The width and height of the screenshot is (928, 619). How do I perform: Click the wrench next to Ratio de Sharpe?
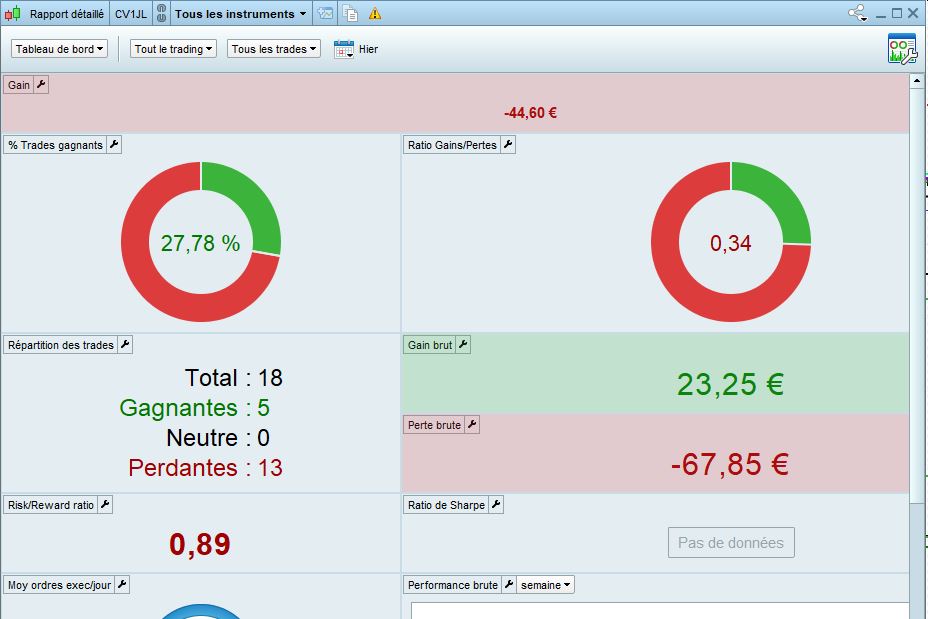tap(496, 505)
